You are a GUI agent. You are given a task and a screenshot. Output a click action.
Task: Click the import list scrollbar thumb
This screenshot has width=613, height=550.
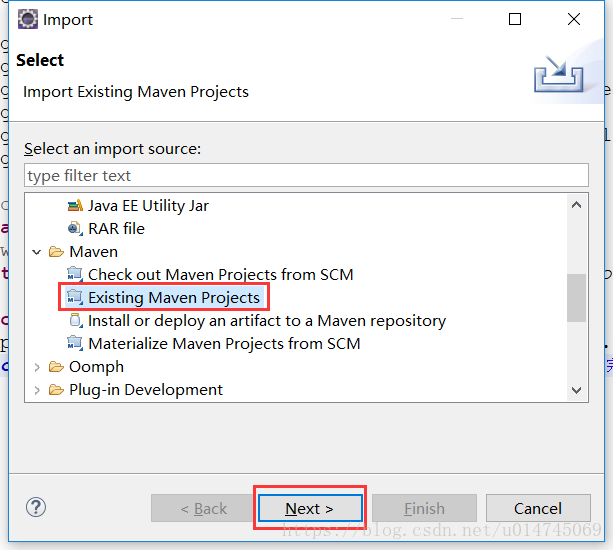pyautogui.click(x=576, y=298)
